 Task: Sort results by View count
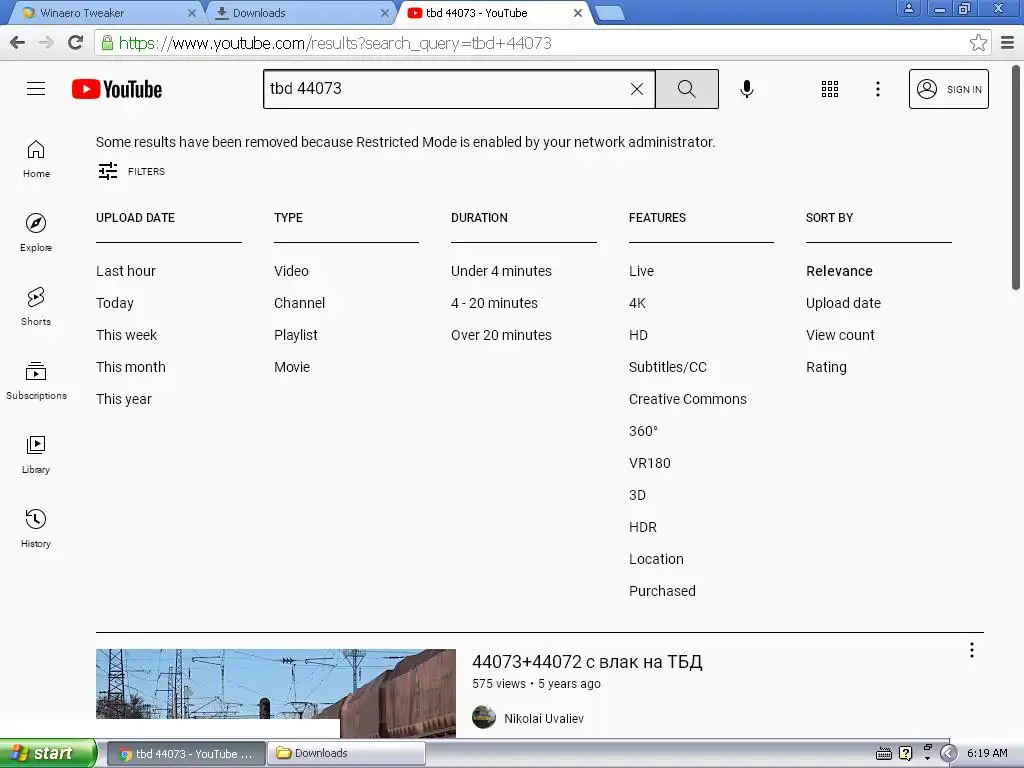pyautogui.click(x=840, y=335)
